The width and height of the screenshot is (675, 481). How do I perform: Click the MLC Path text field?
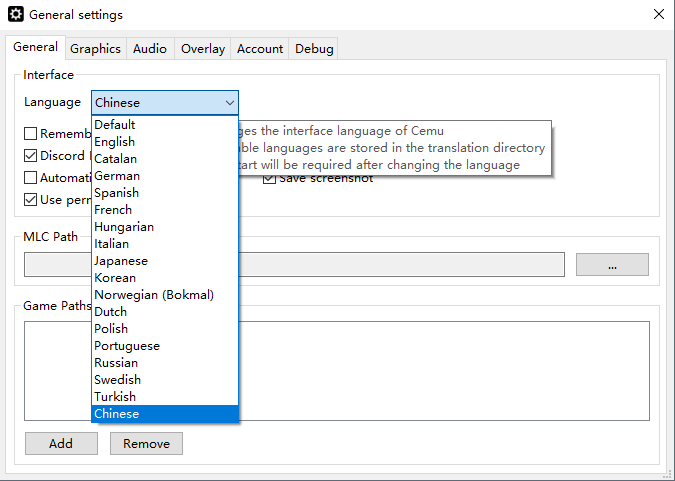(x=294, y=264)
